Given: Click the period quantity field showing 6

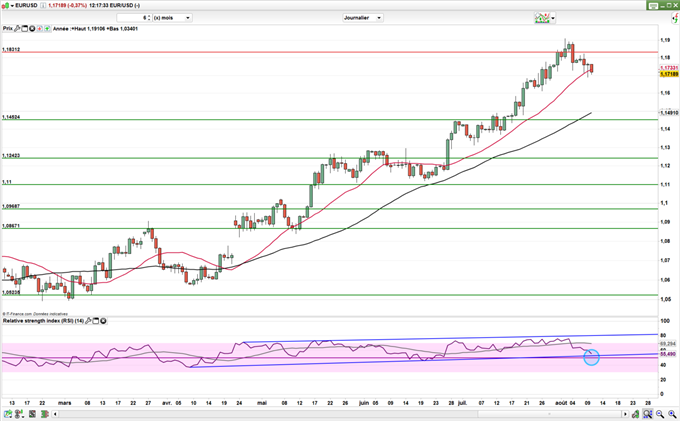Looking at the screenshot, I should point(132,18).
